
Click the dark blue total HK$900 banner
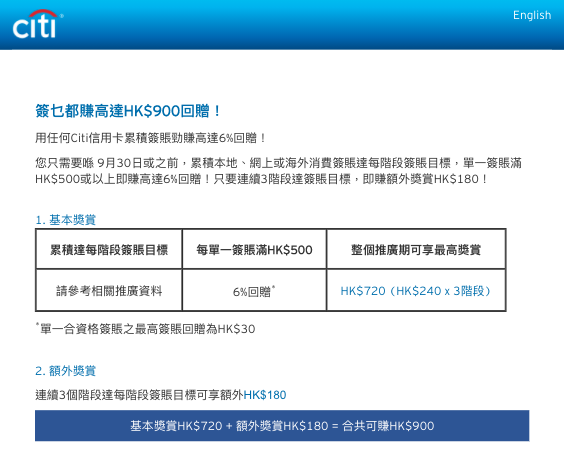(x=282, y=426)
